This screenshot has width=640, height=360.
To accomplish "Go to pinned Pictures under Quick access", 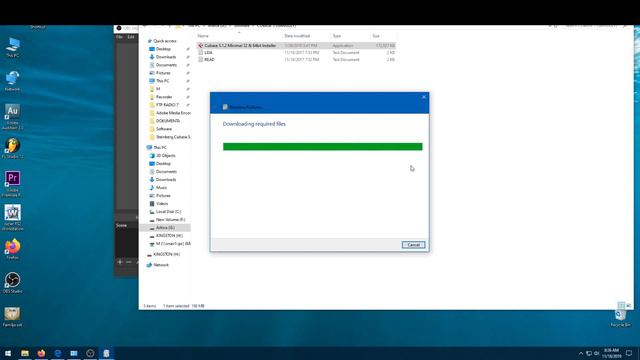I will tap(163, 73).
